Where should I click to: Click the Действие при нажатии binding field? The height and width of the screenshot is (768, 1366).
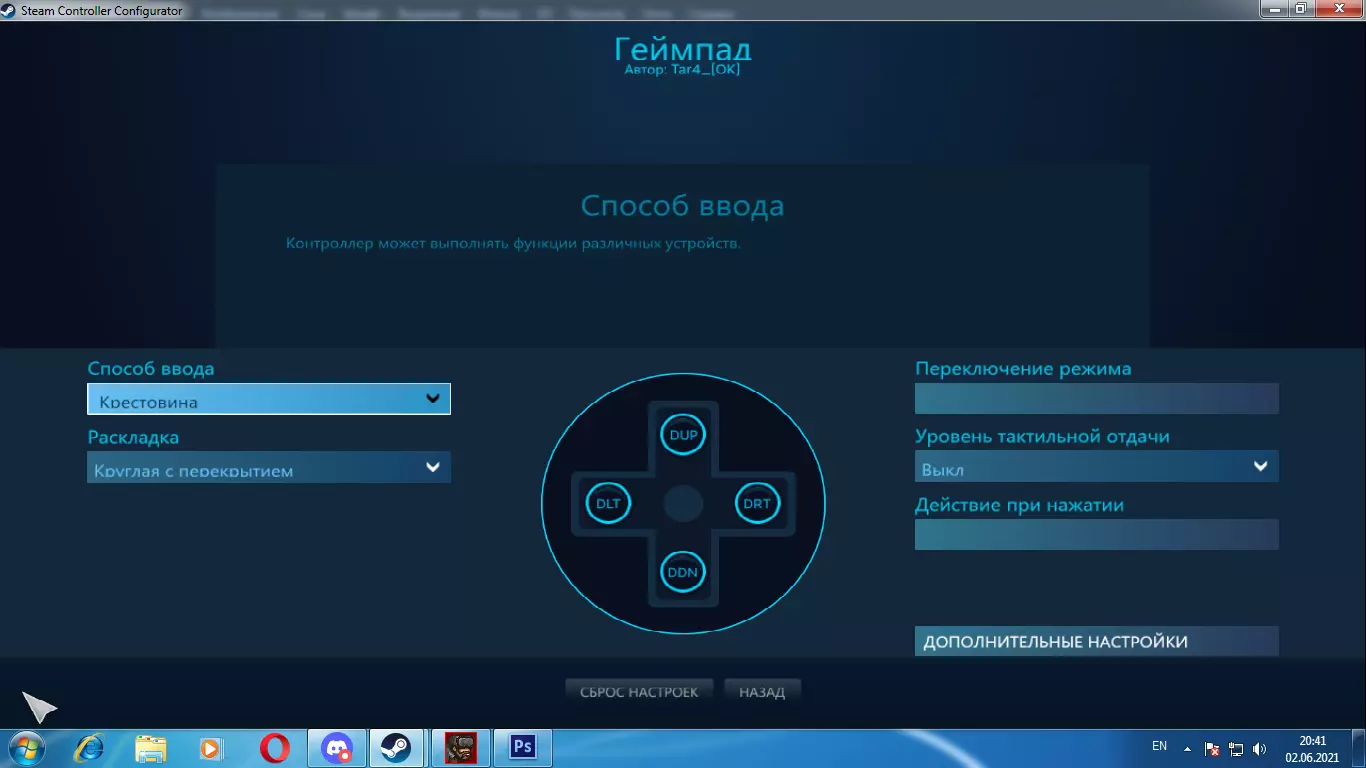(x=1097, y=534)
